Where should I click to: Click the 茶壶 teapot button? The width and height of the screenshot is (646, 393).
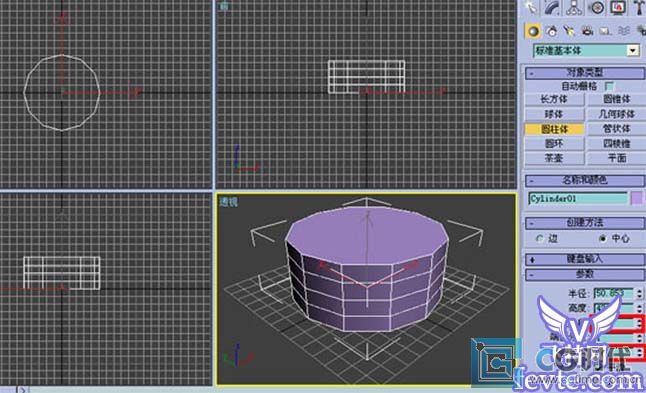pyautogui.click(x=554, y=158)
